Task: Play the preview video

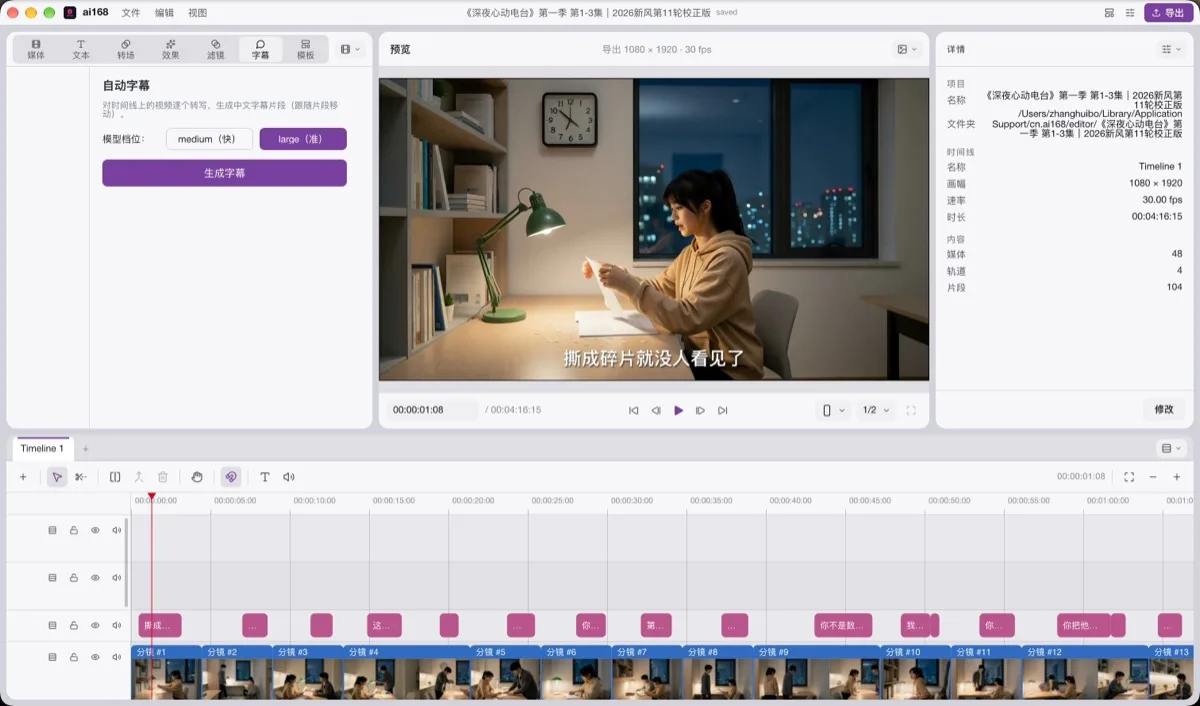Action: tap(678, 410)
